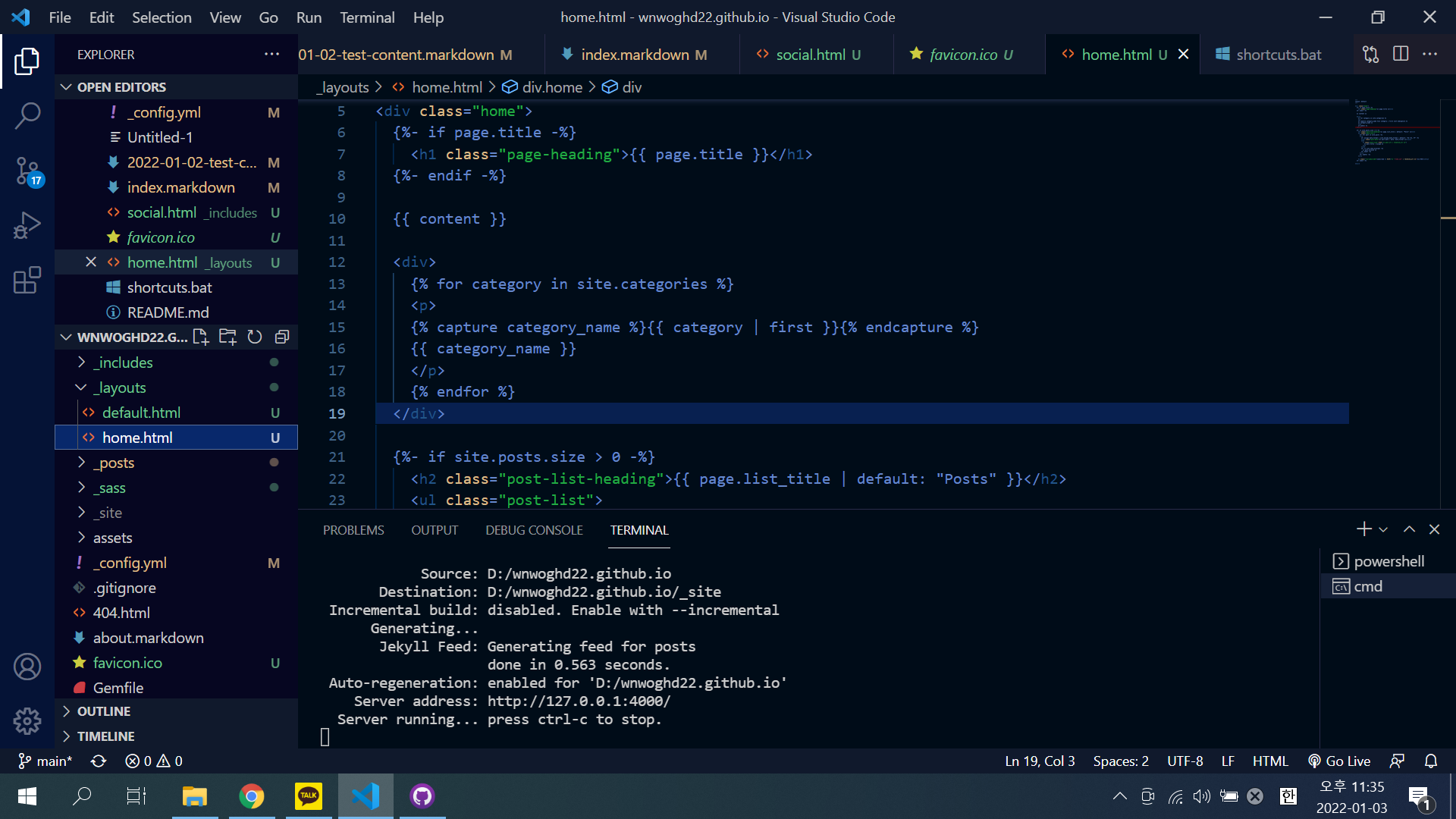Viewport: 1456px width, 819px height.
Task: Open the Accounts menu icon
Action: click(27, 667)
